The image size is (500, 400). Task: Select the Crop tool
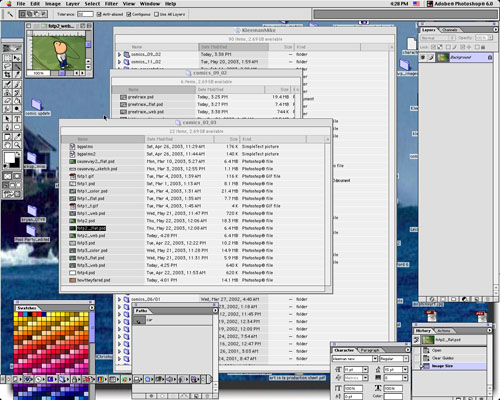7,74
